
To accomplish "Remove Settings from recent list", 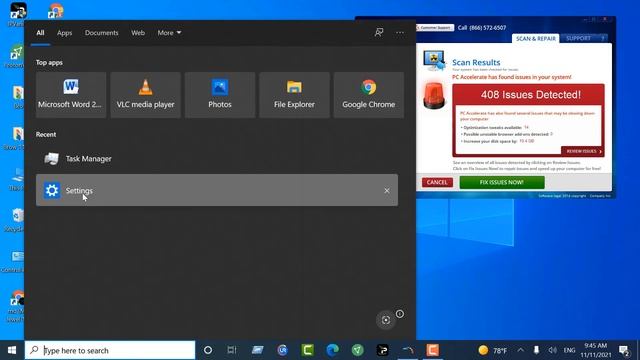I will click(387, 191).
